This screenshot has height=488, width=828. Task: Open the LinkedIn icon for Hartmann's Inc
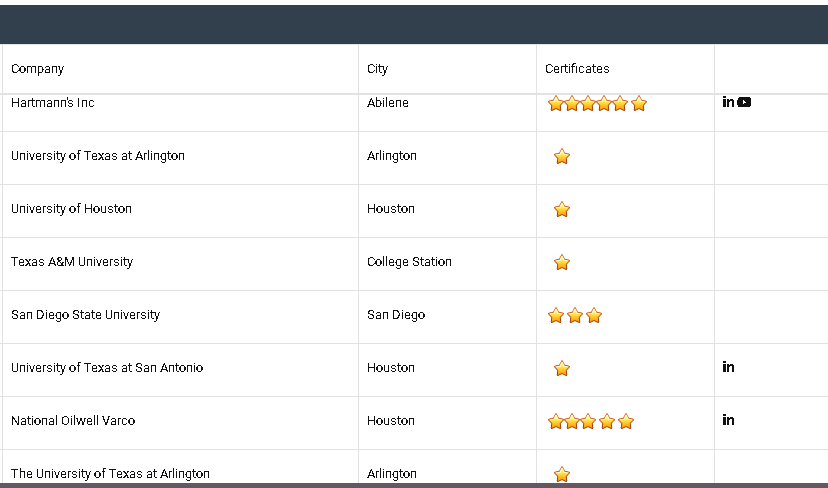click(x=728, y=102)
